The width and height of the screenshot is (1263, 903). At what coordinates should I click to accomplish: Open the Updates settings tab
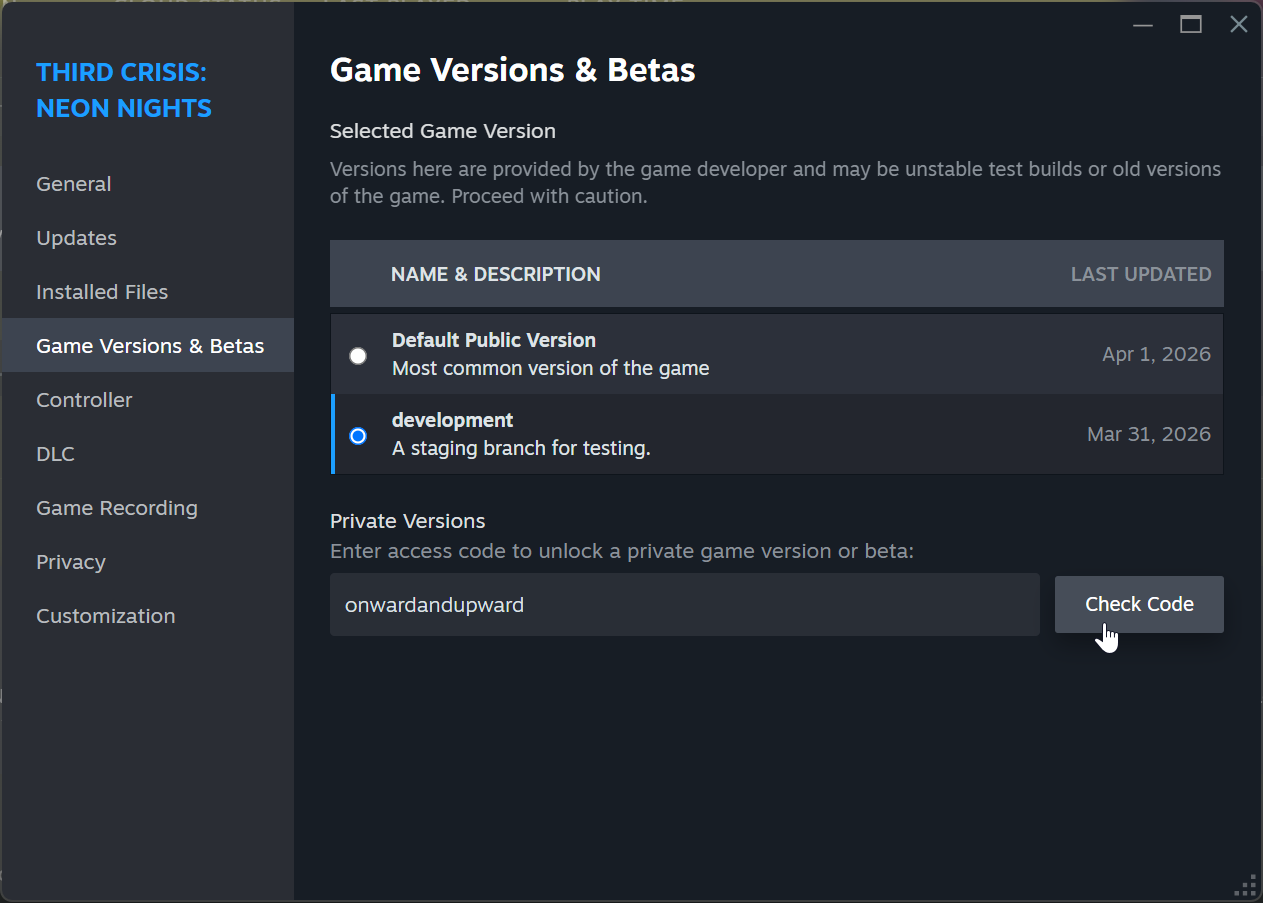coord(77,238)
